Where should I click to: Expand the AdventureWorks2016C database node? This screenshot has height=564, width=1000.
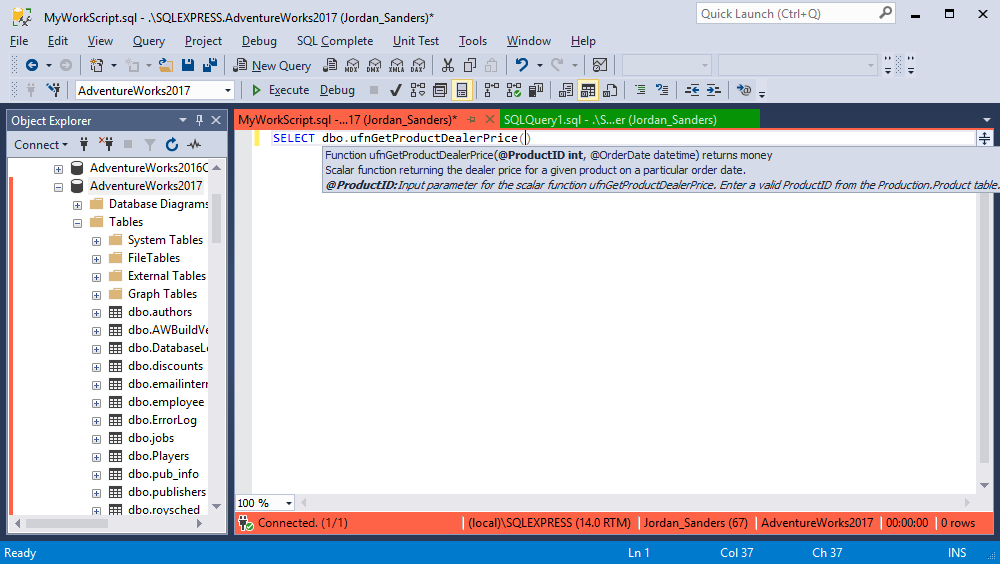(x=58, y=169)
